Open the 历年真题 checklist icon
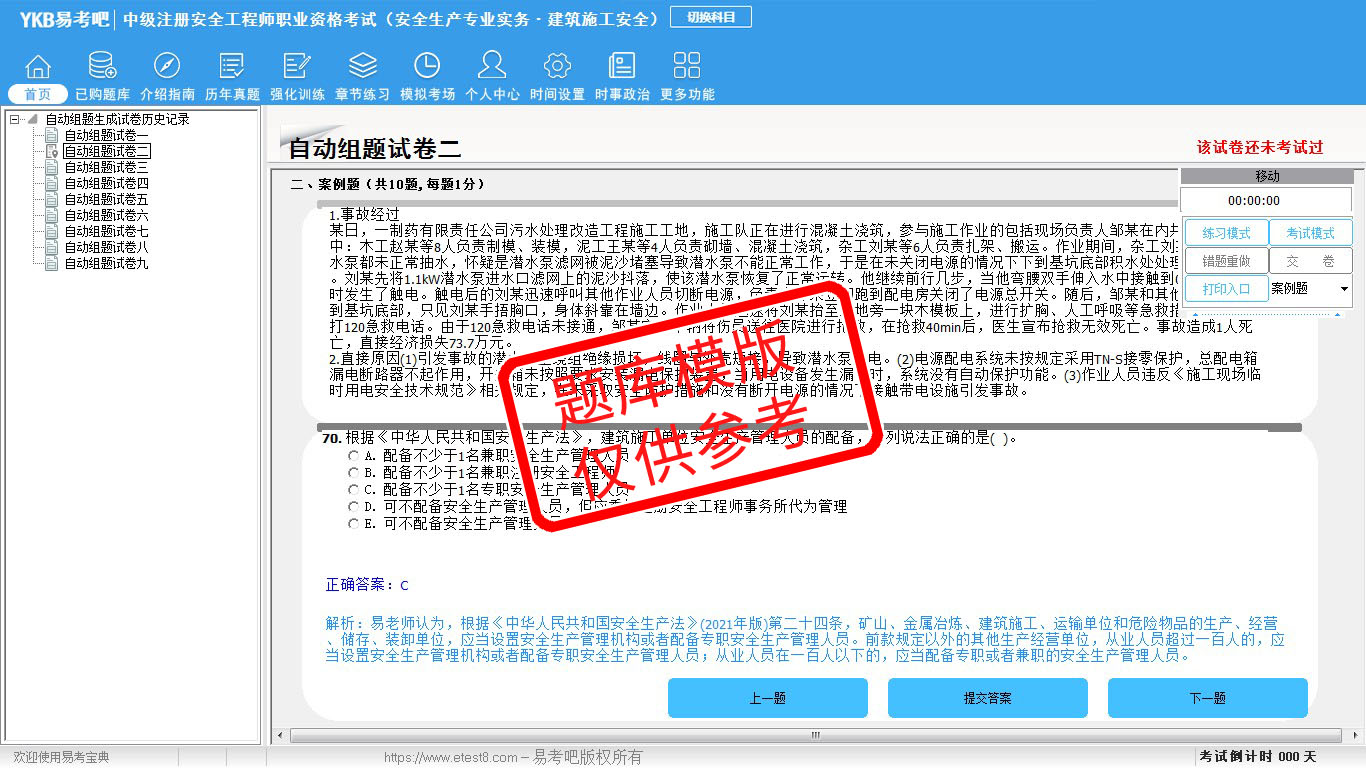This screenshot has height=768, width=1366. (x=232, y=67)
